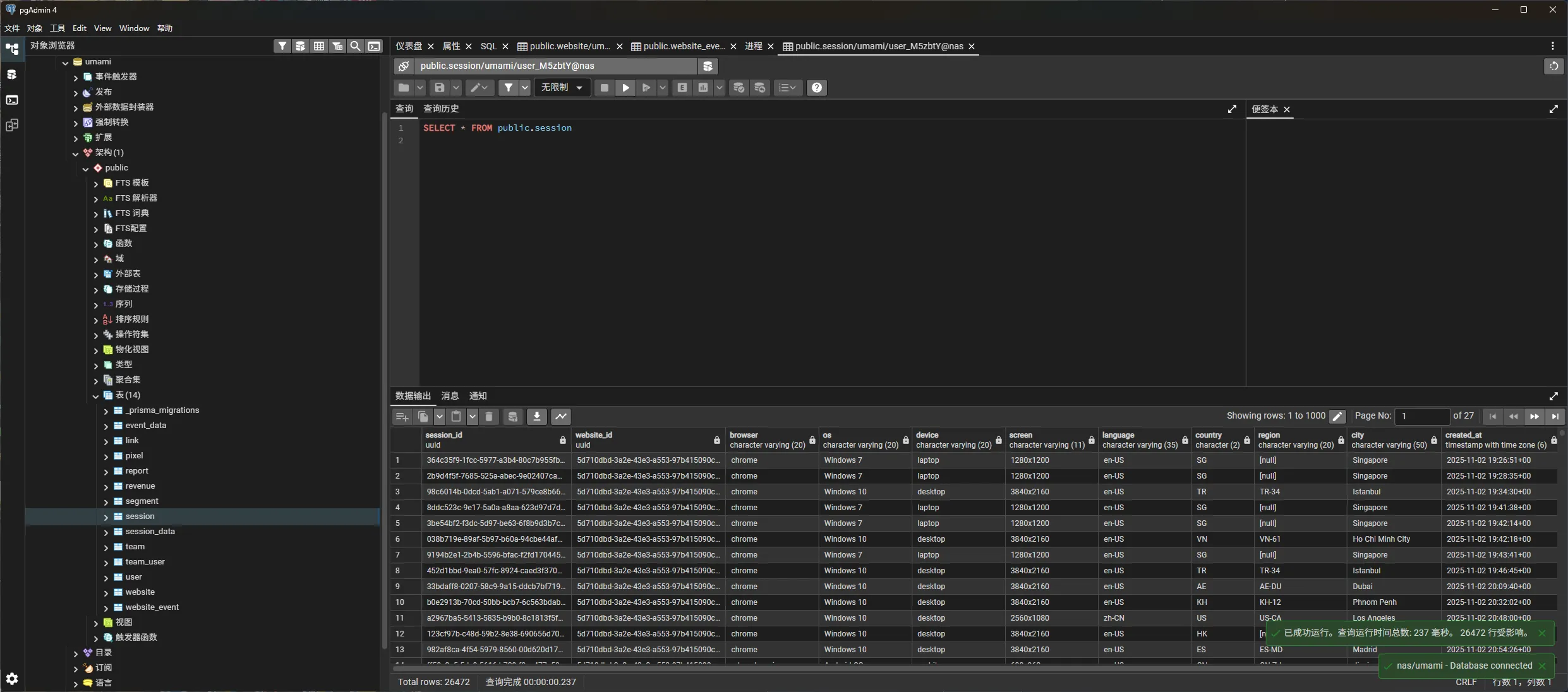Go to next results page
The width and height of the screenshot is (1568, 692).
tap(1534, 416)
